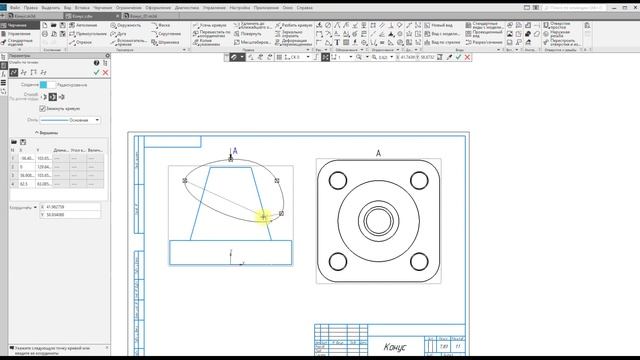
Task: Click green checkmark in quick toolbar
Action: click(458, 58)
